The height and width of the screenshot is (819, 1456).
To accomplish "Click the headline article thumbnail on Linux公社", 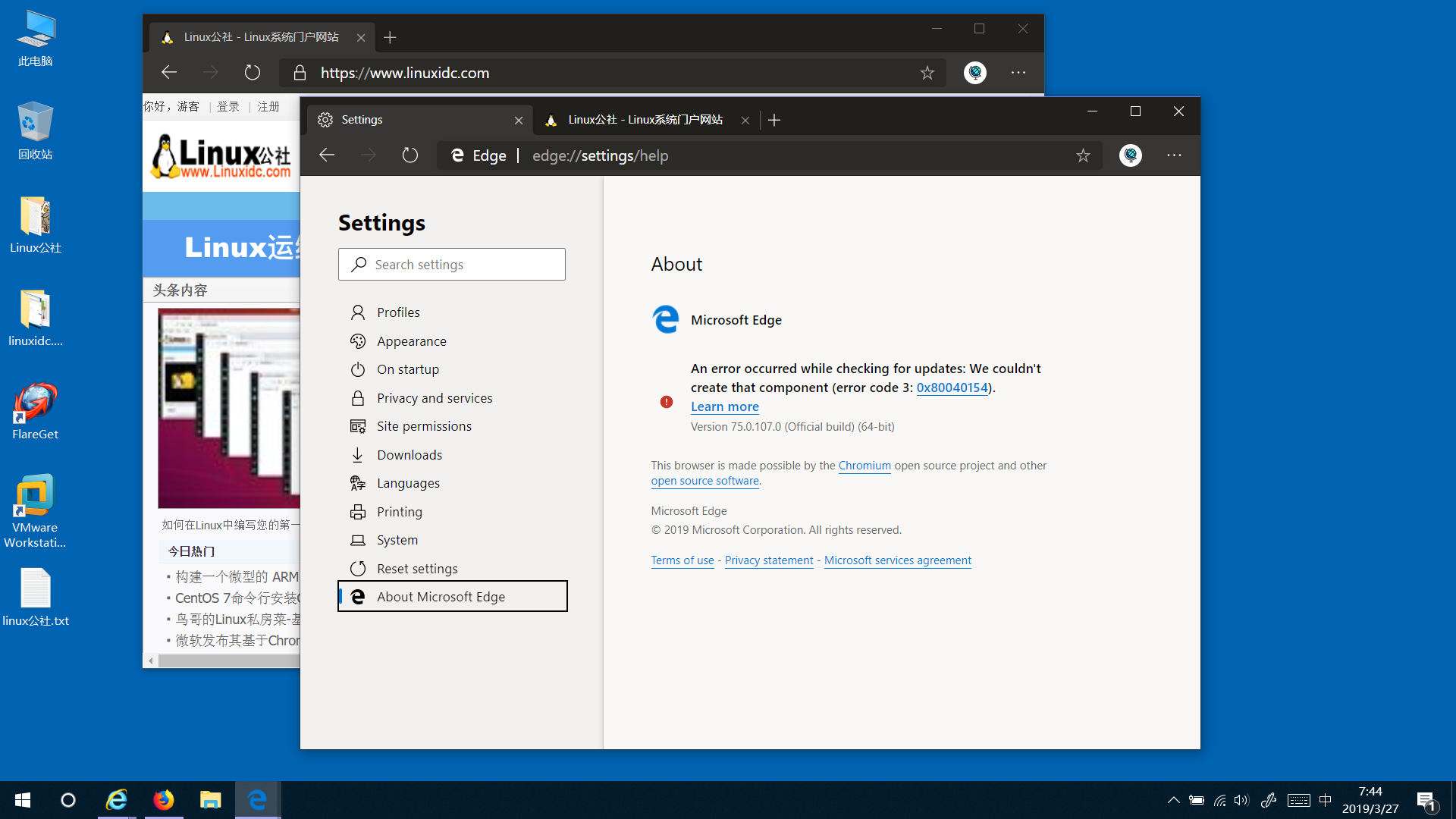I will (x=229, y=408).
